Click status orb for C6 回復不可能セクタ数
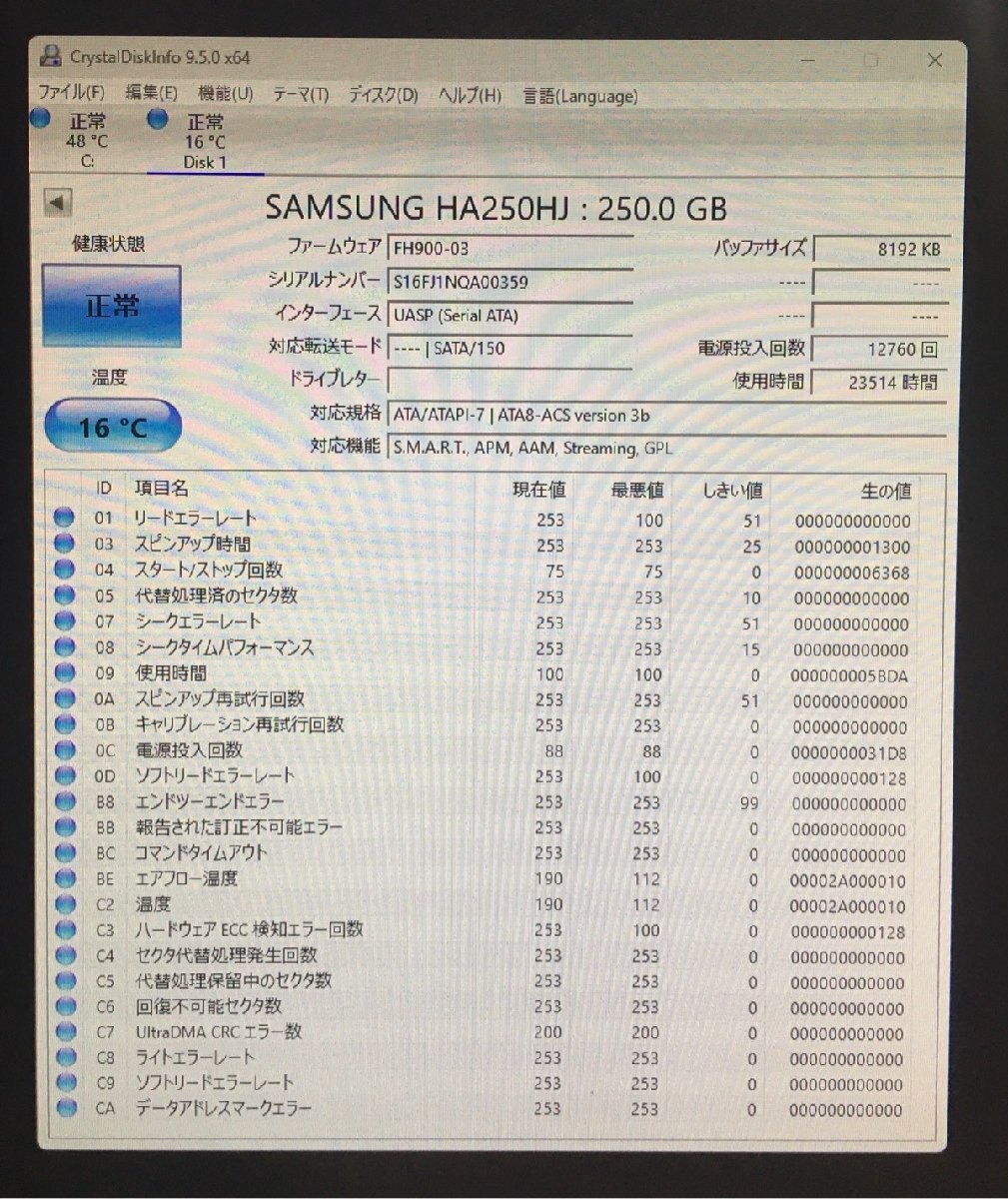Screen dimensions: 1008x1199 pos(64,1006)
